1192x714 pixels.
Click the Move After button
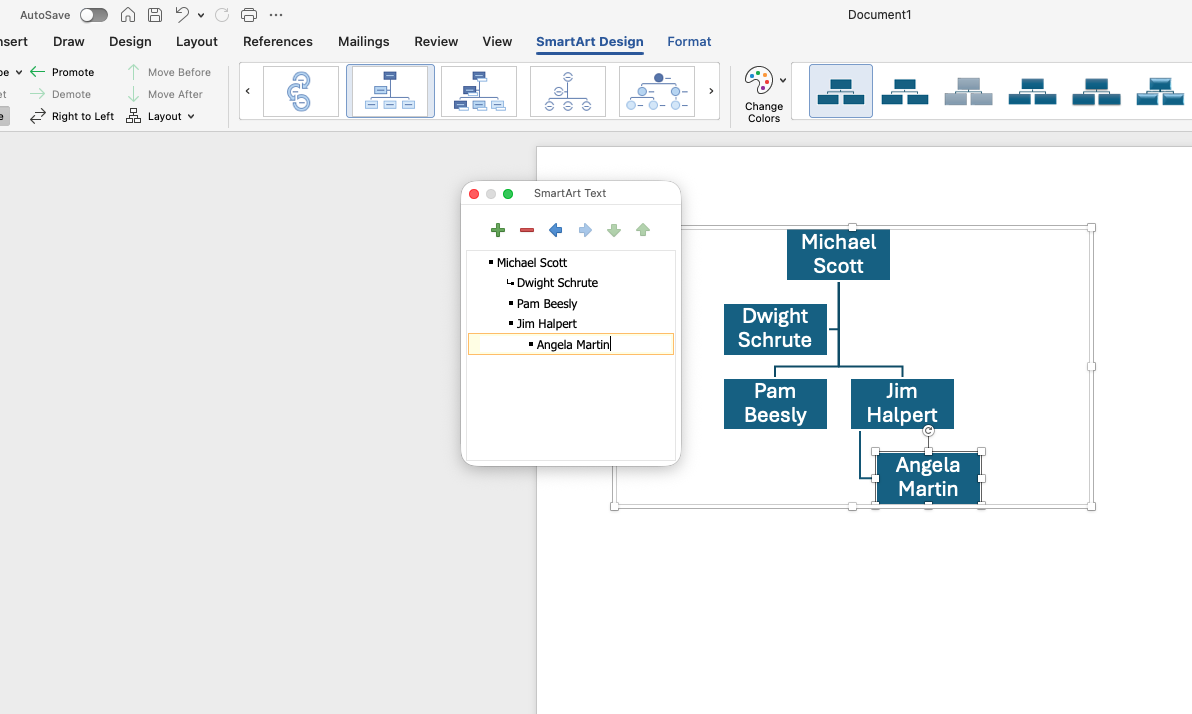pyautogui.click(x=165, y=94)
